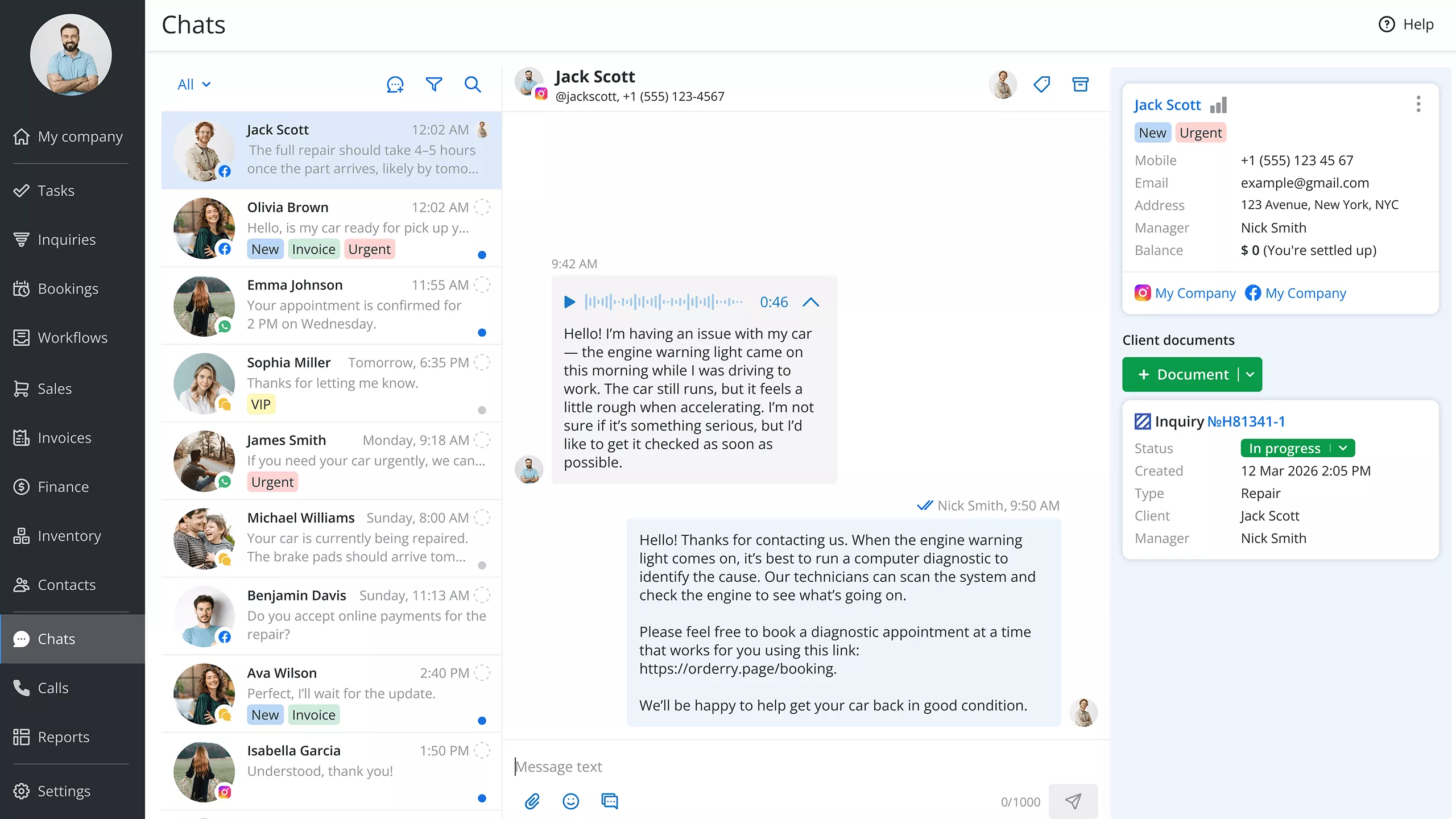Open the Document button dropdown arrow

[x=1251, y=374]
